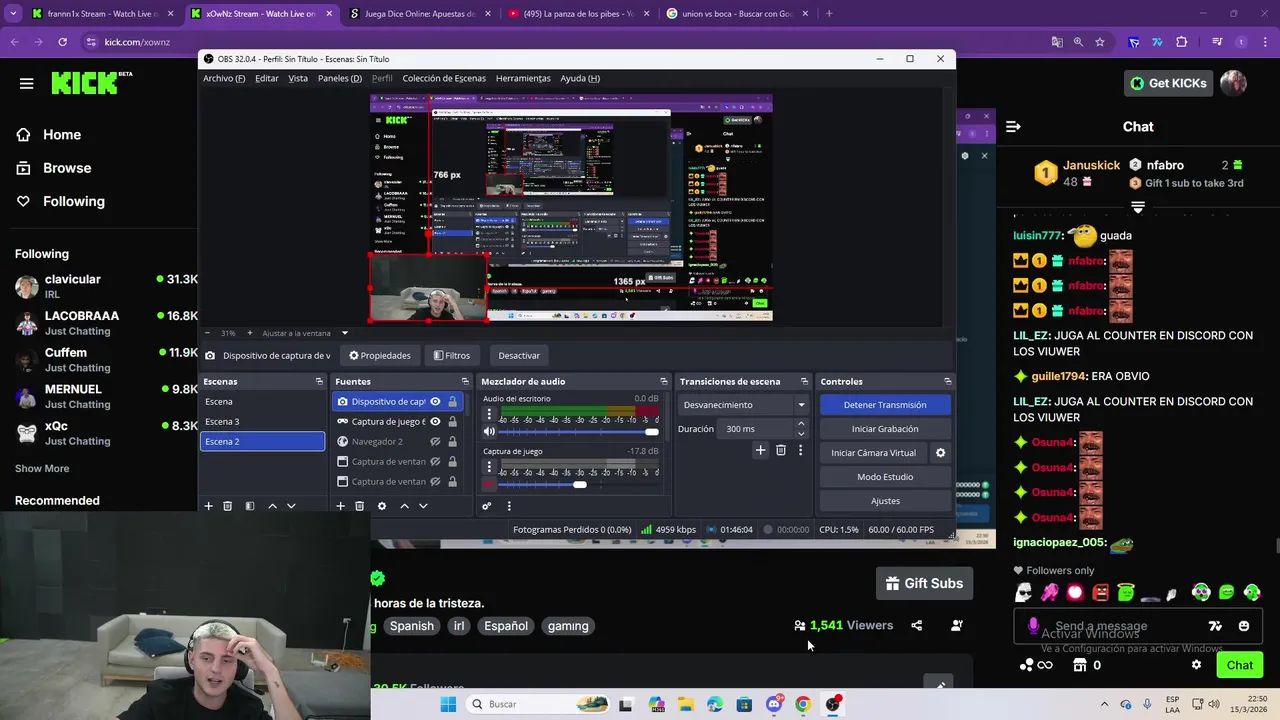This screenshot has height=720, width=1280.
Task: Unmute Captura de juego audio speaker icon
Action: pyautogui.click(x=489, y=484)
